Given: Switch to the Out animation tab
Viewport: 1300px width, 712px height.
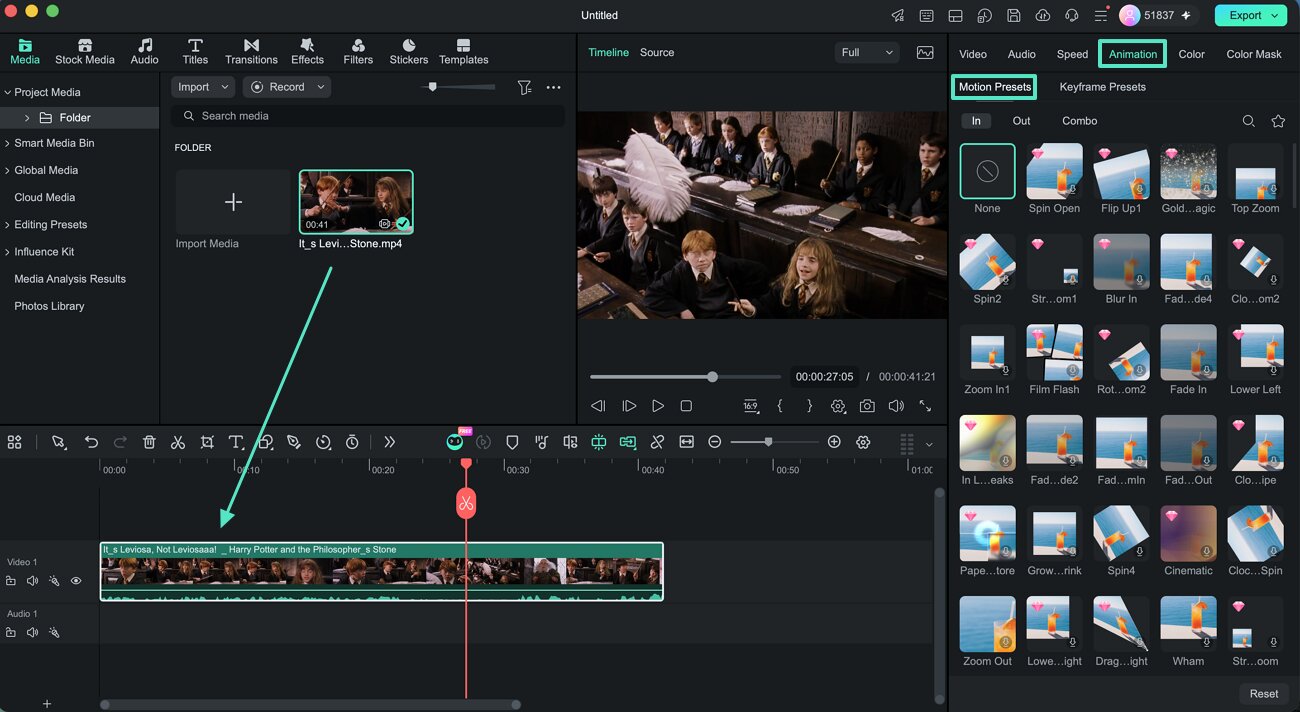Looking at the screenshot, I should pos(1021,121).
